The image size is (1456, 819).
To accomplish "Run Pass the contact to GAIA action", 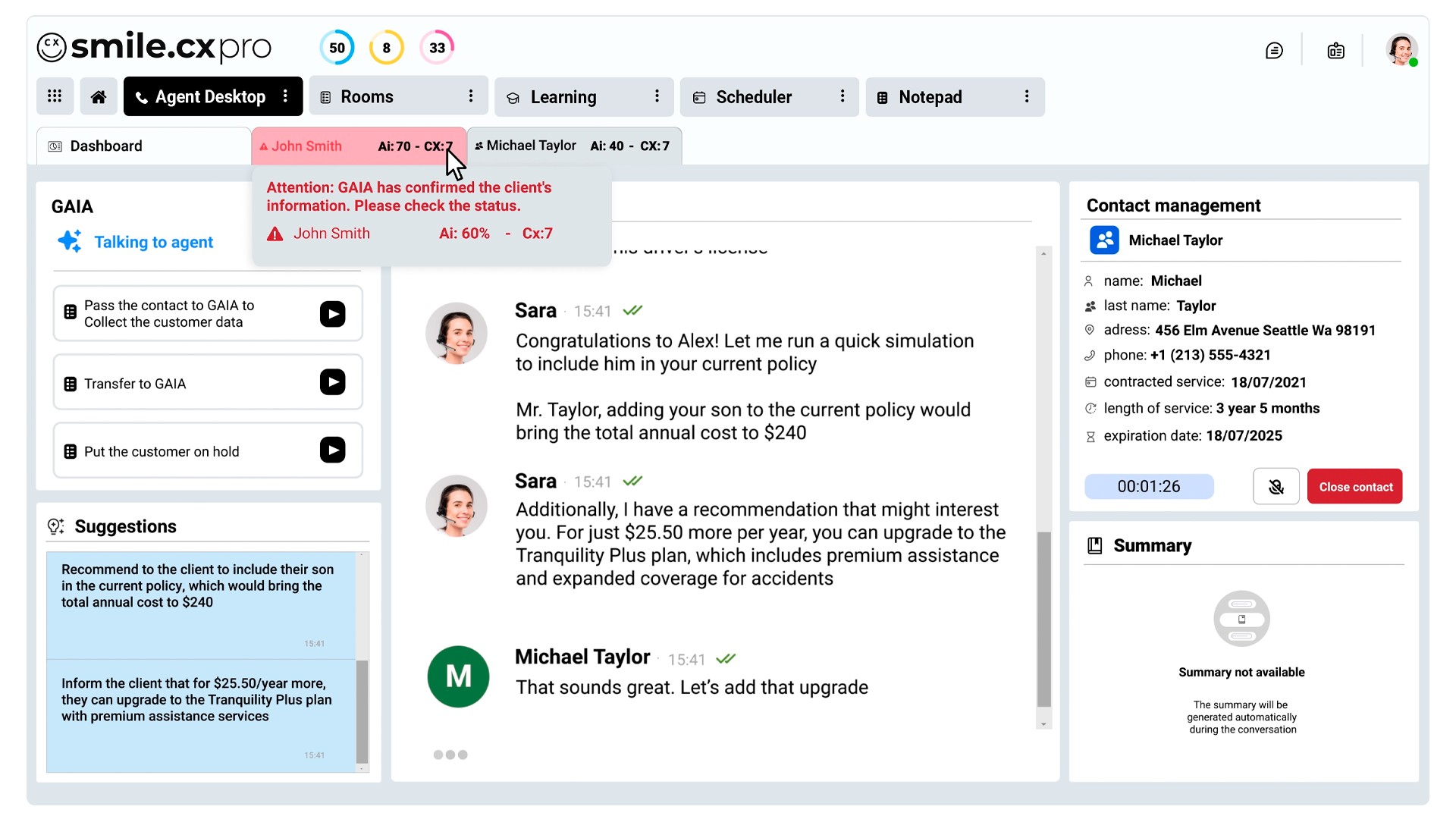I will click(332, 314).
